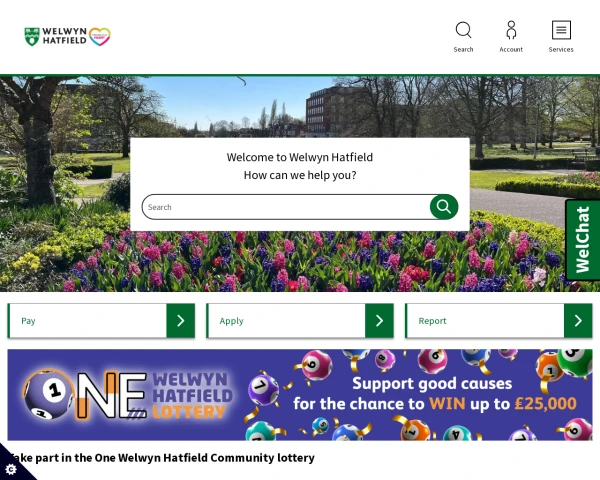Open the One Welwyn Hatfield Lottery banner
The height and width of the screenshot is (480, 600).
point(300,395)
